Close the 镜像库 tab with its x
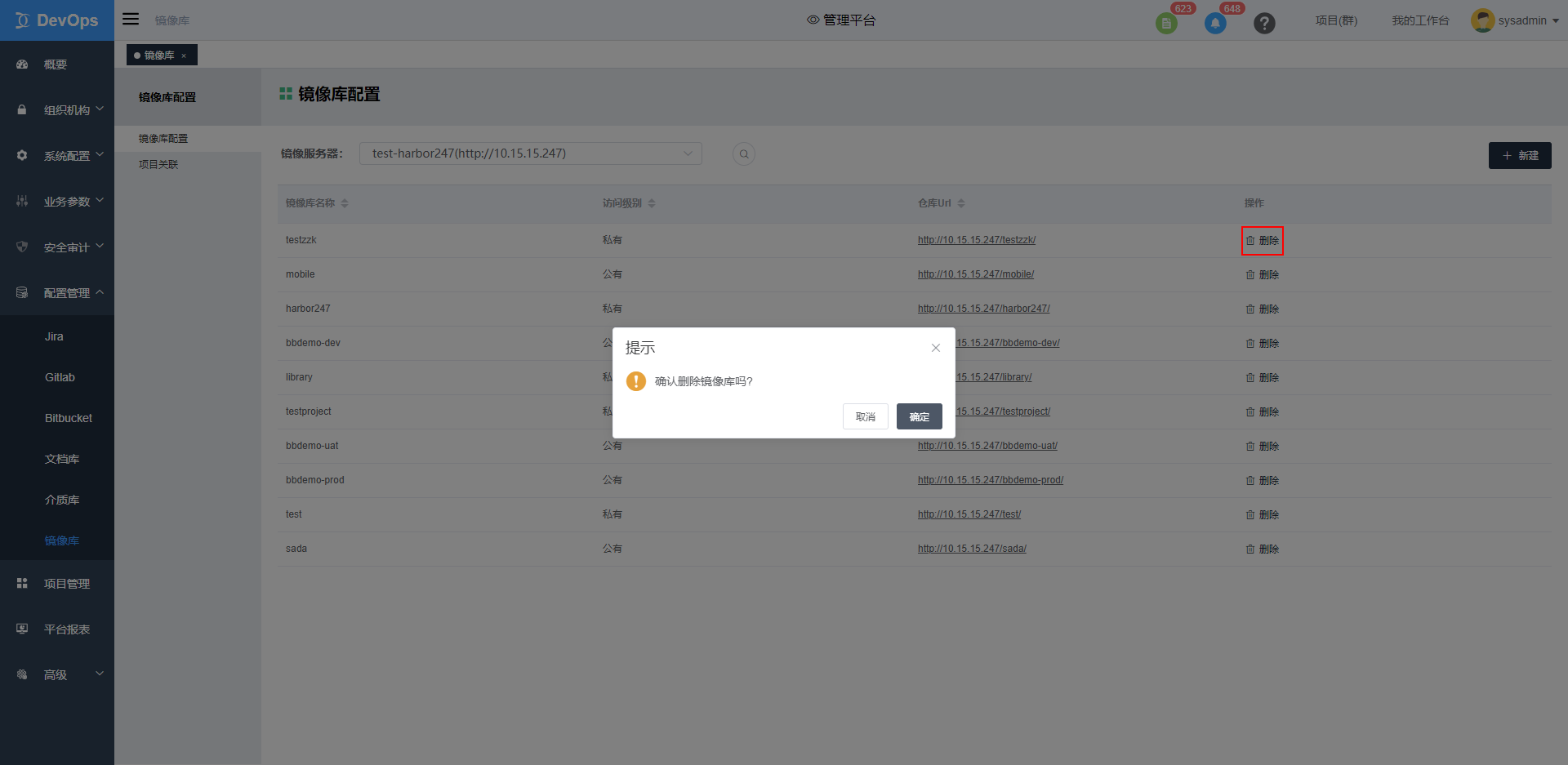 click(184, 56)
